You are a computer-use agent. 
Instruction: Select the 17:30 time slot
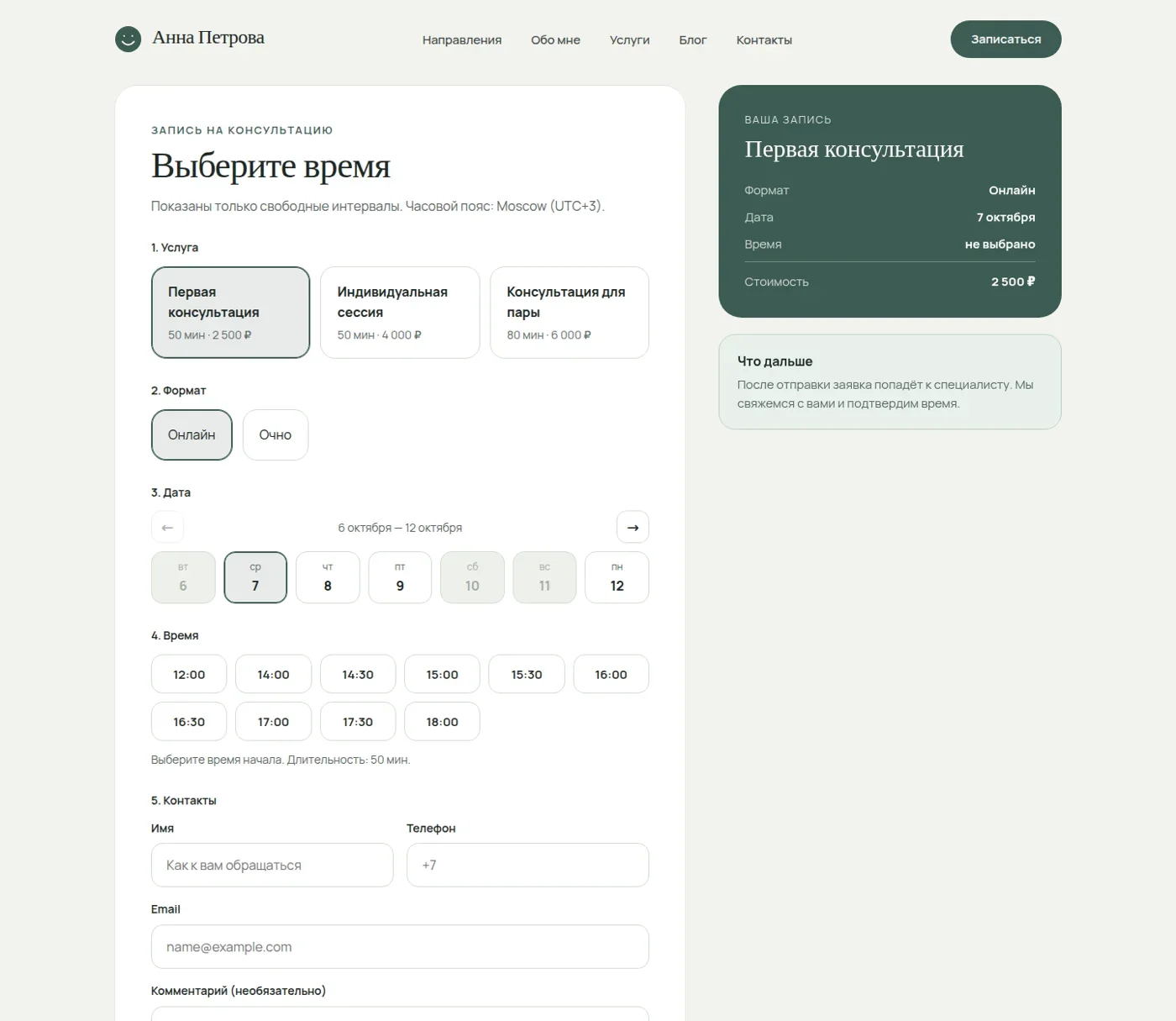[358, 721]
